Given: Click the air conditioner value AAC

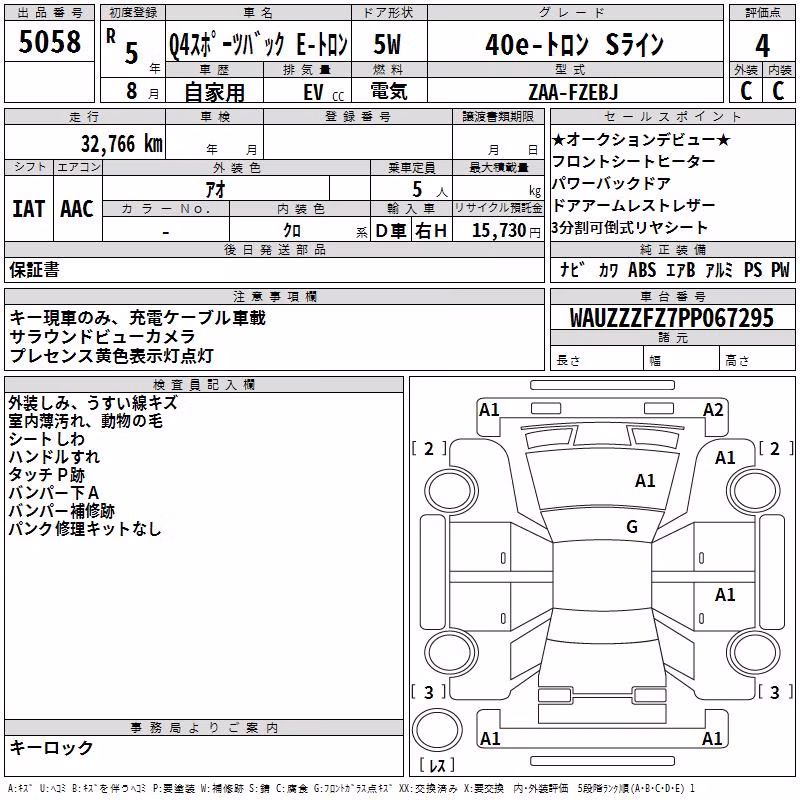Looking at the screenshot, I should click(x=77, y=208).
